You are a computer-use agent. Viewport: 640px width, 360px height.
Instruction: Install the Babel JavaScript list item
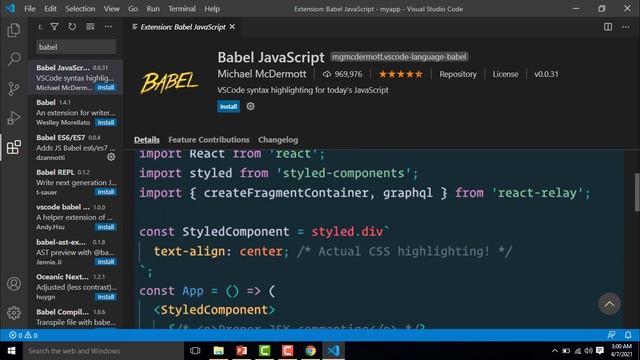106,87
